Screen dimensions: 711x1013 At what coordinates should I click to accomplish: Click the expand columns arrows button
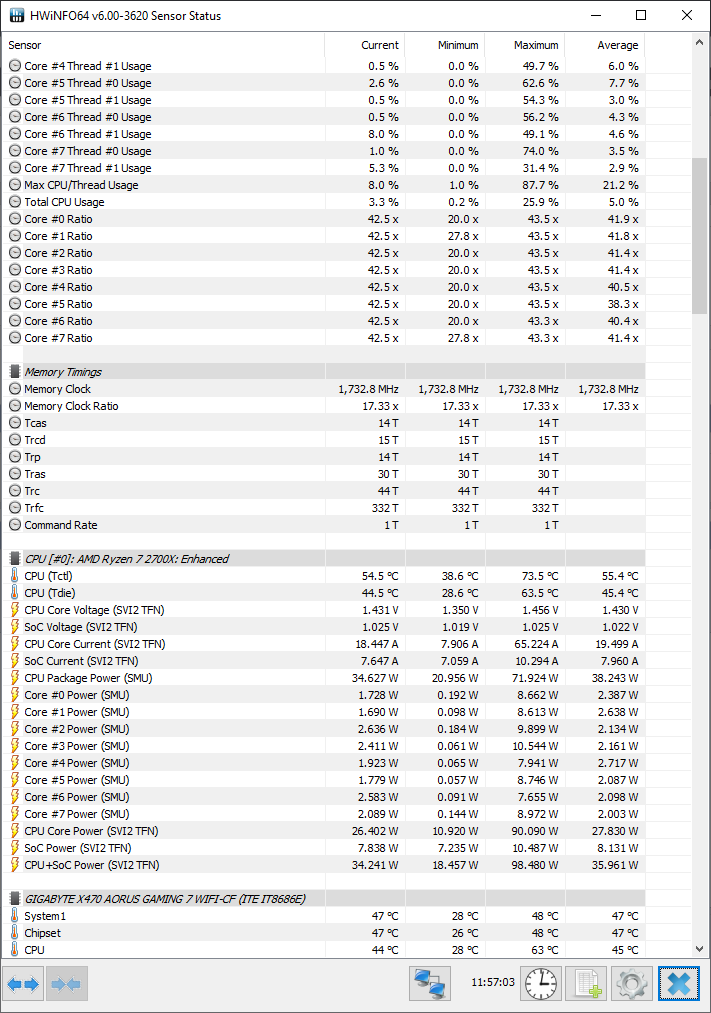[23, 984]
